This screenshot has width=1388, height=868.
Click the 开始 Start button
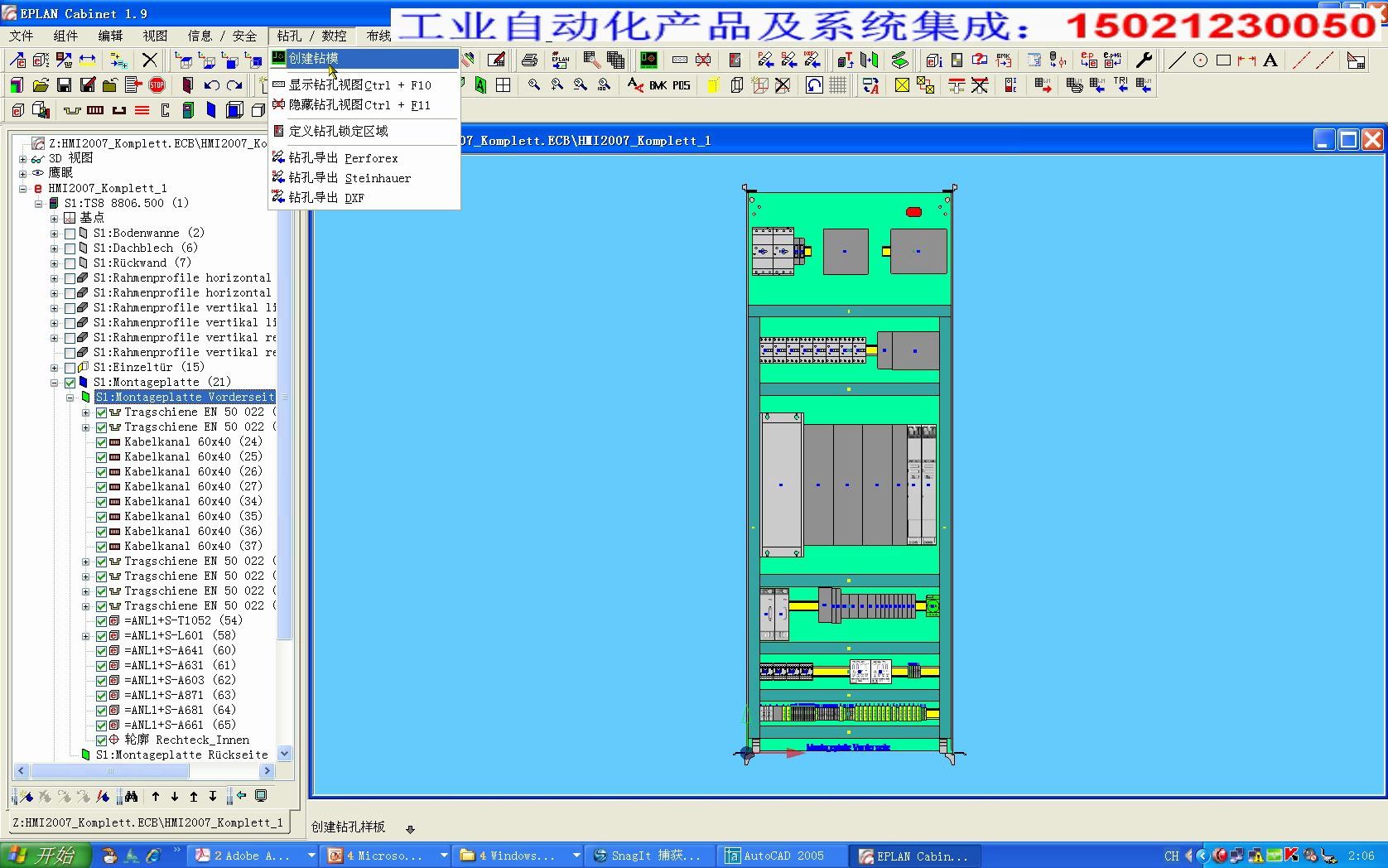45,856
